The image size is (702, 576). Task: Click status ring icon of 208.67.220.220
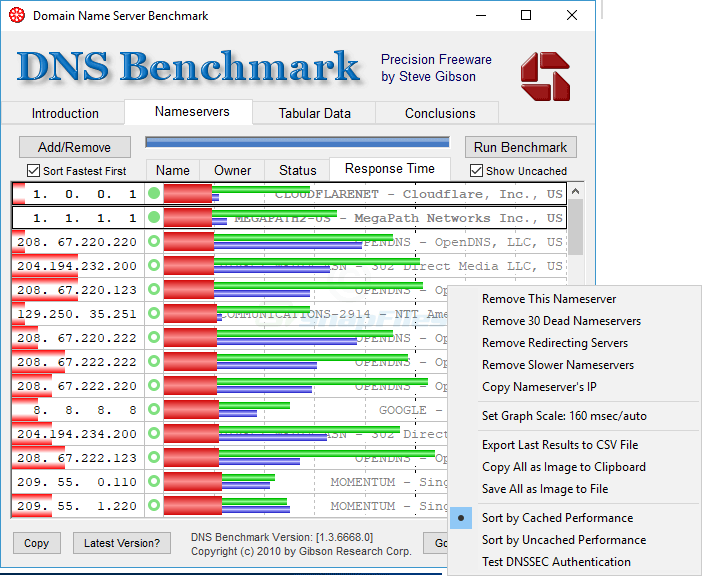click(x=154, y=241)
